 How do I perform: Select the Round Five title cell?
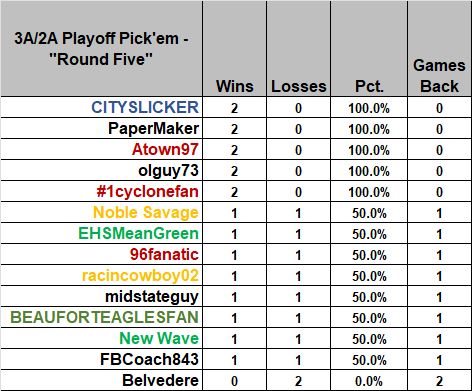point(101,49)
